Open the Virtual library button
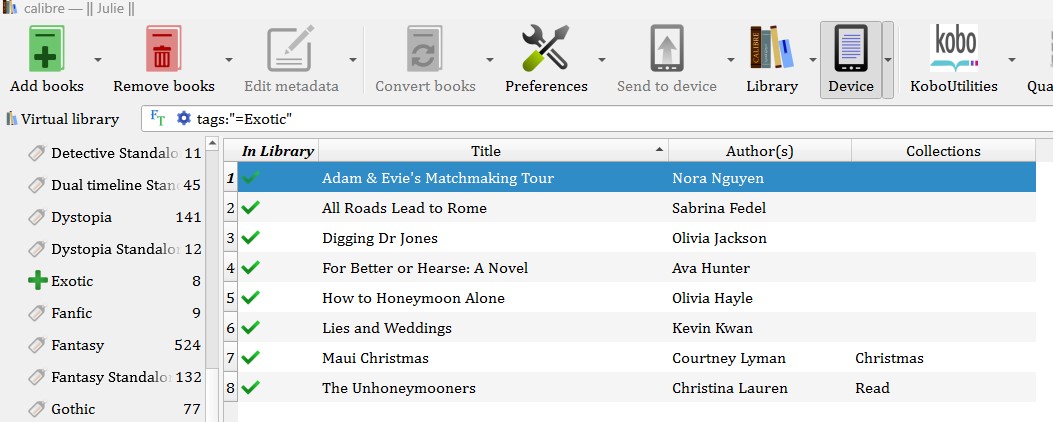The width and height of the screenshot is (1053, 422). coord(62,119)
